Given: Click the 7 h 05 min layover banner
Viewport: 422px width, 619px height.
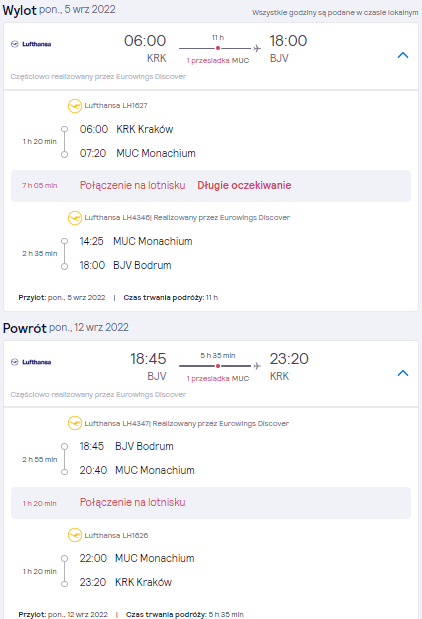Looking at the screenshot, I should [x=211, y=186].
